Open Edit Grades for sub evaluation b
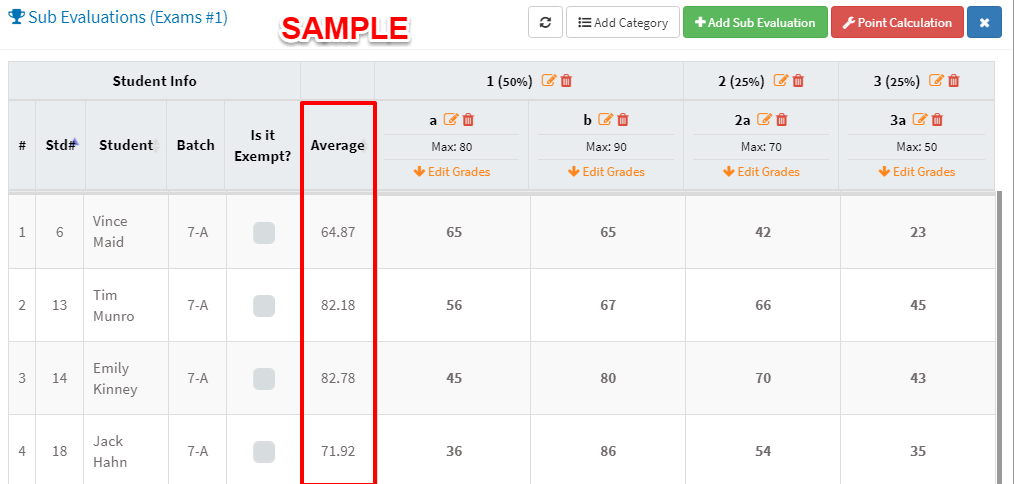 pyautogui.click(x=607, y=172)
